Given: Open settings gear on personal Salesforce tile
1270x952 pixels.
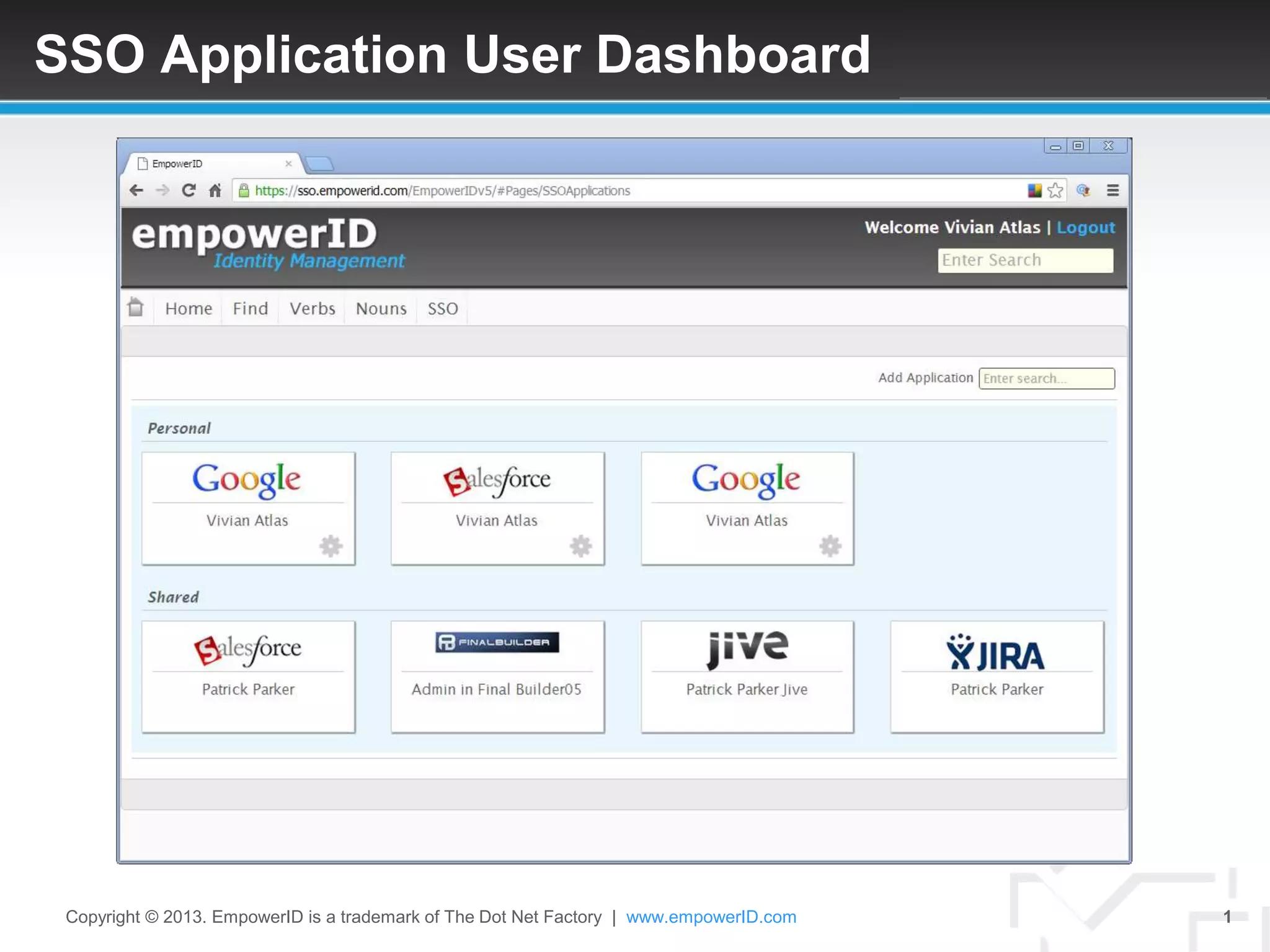Looking at the screenshot, I should pos(580,546).
